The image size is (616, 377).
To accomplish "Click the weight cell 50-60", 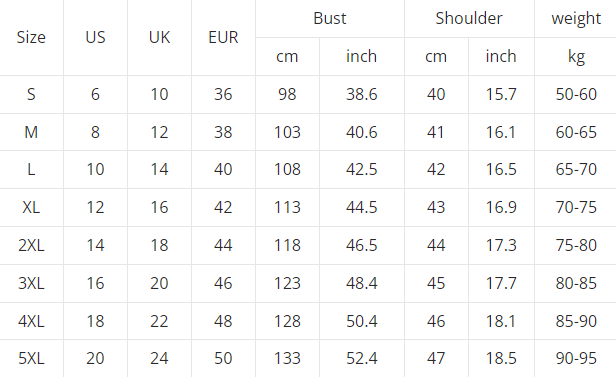I will (x=576, y=94).
